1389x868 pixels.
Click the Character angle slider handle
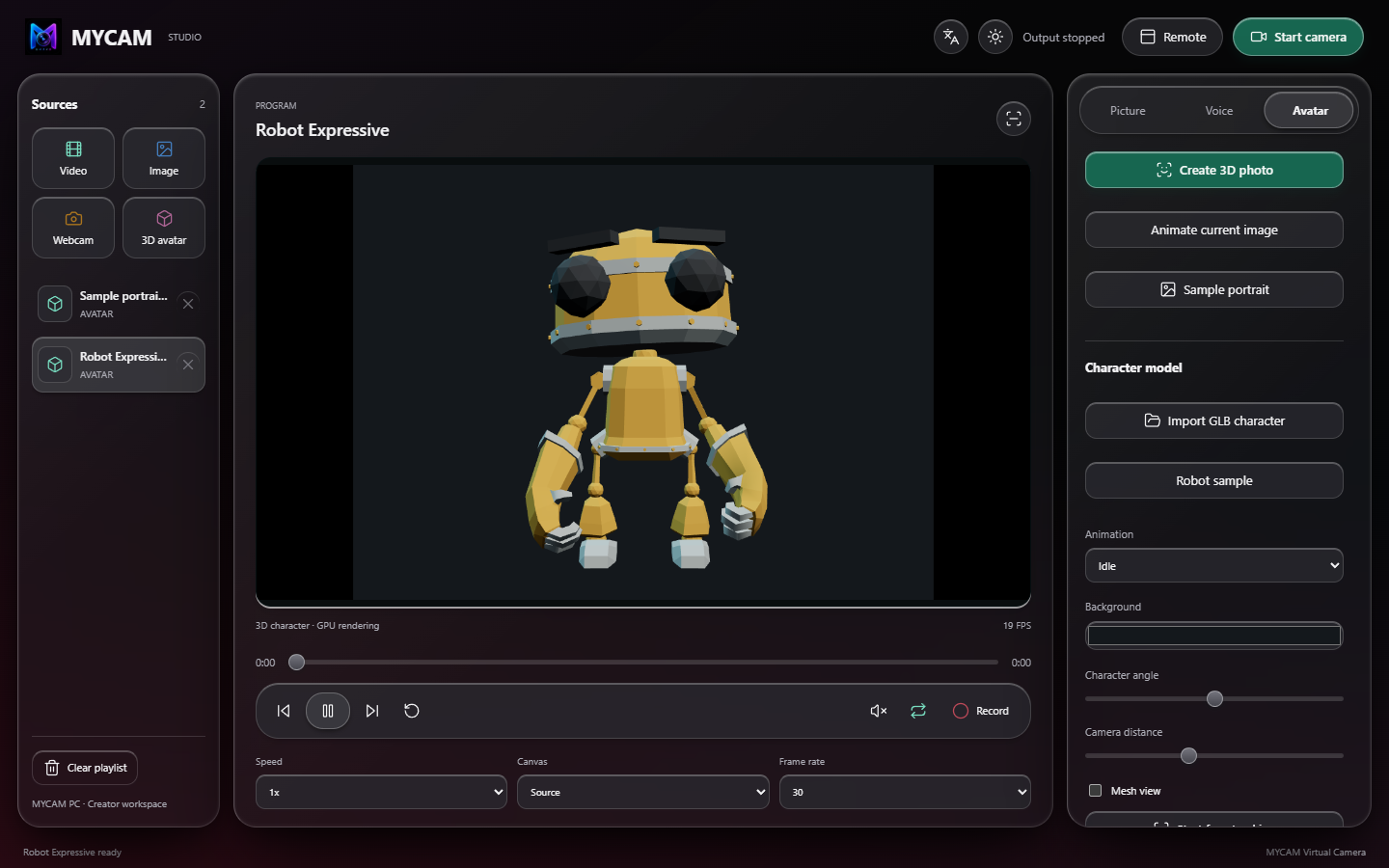(x=1215, y=699)
